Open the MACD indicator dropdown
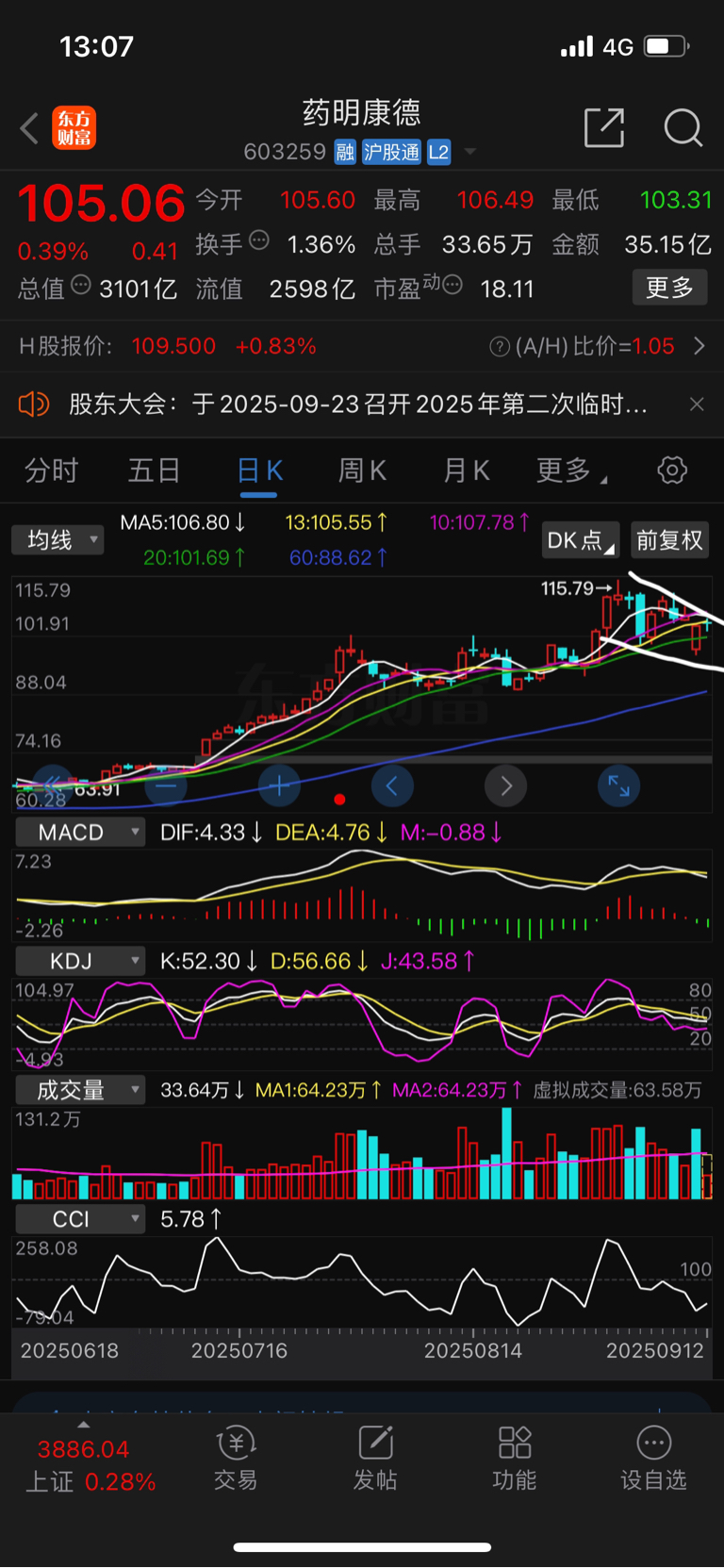This screenshot has width=724, height=1568. click(x=80, y=833)
